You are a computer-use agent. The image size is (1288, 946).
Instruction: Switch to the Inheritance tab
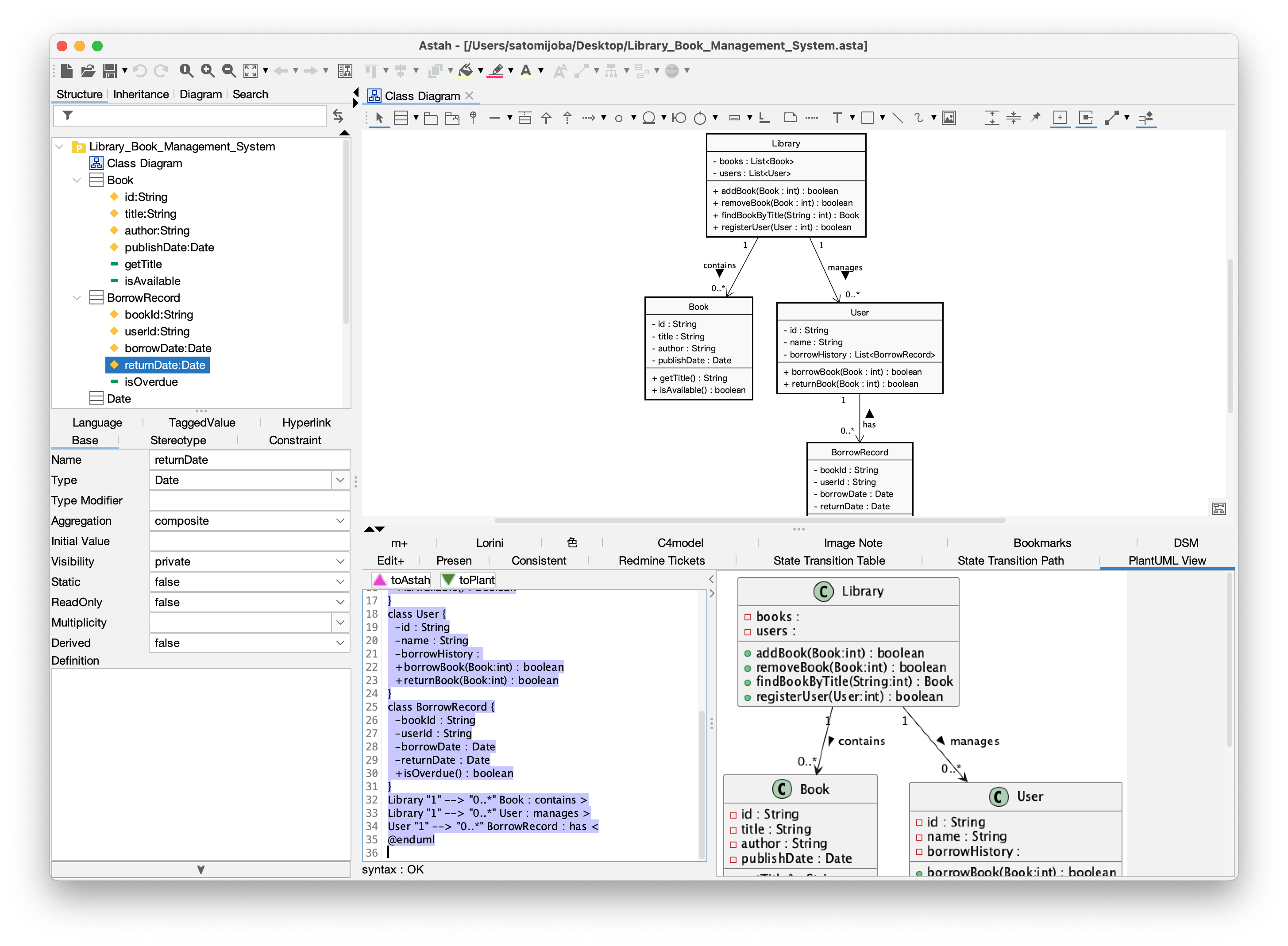(x=141, y=95)
